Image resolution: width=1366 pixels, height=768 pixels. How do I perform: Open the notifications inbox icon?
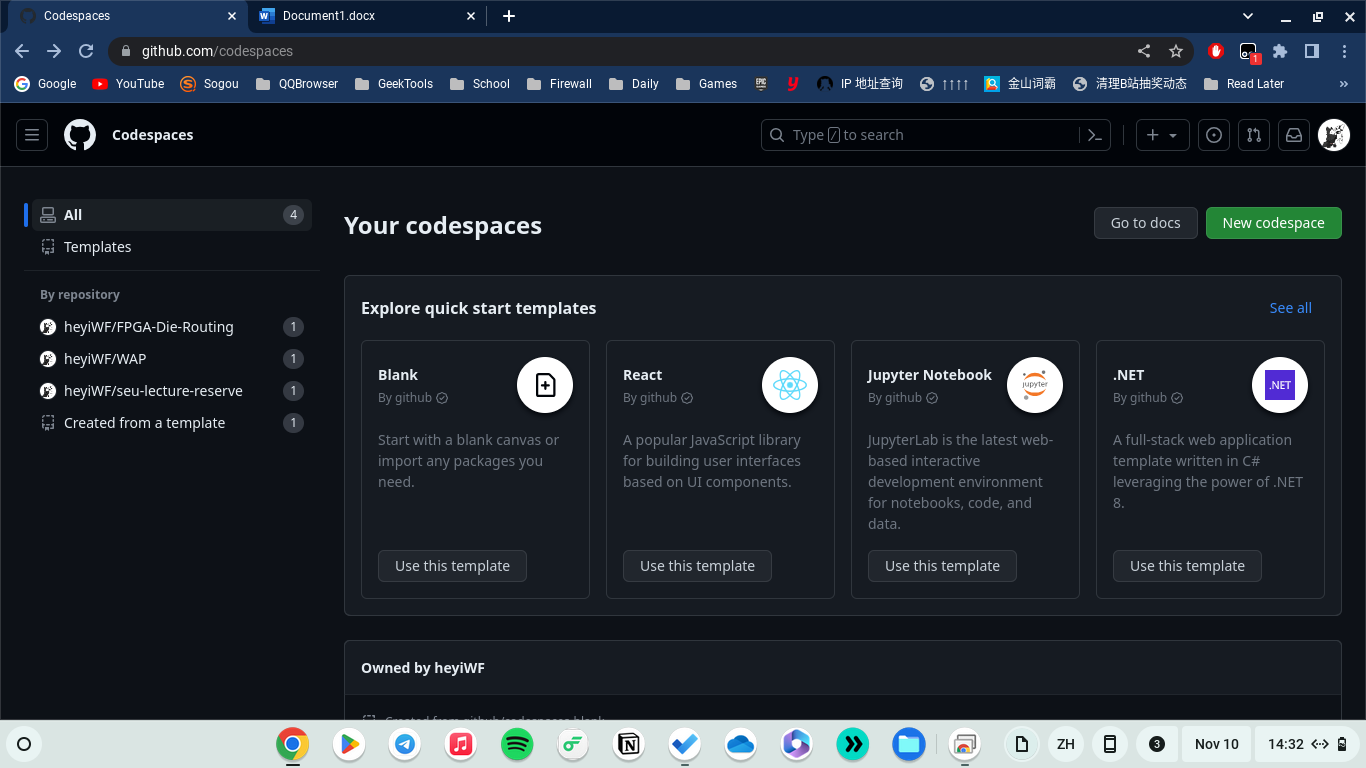click(x=1294, y=135)
